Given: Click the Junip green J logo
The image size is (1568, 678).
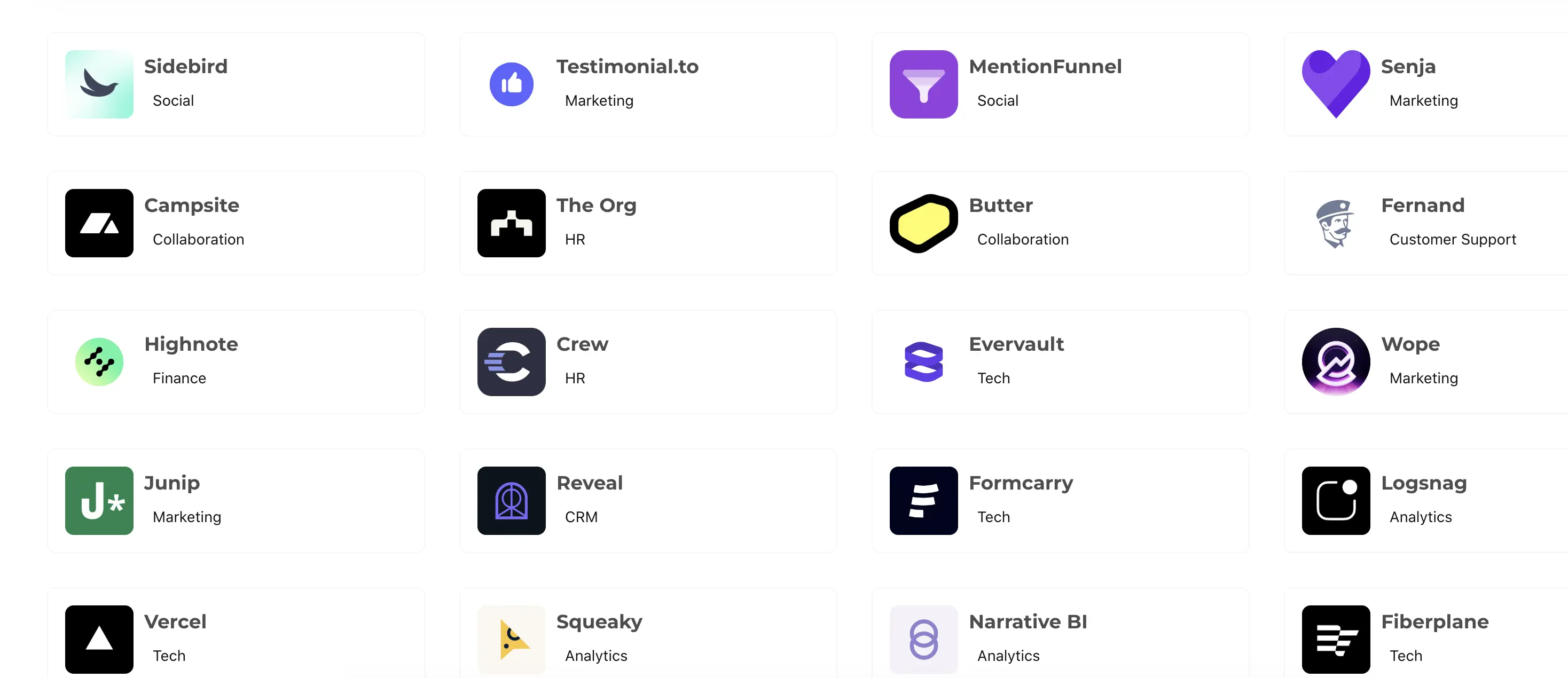Looking at the screenshot, I should pyautogui.click(x=99, y=500).
